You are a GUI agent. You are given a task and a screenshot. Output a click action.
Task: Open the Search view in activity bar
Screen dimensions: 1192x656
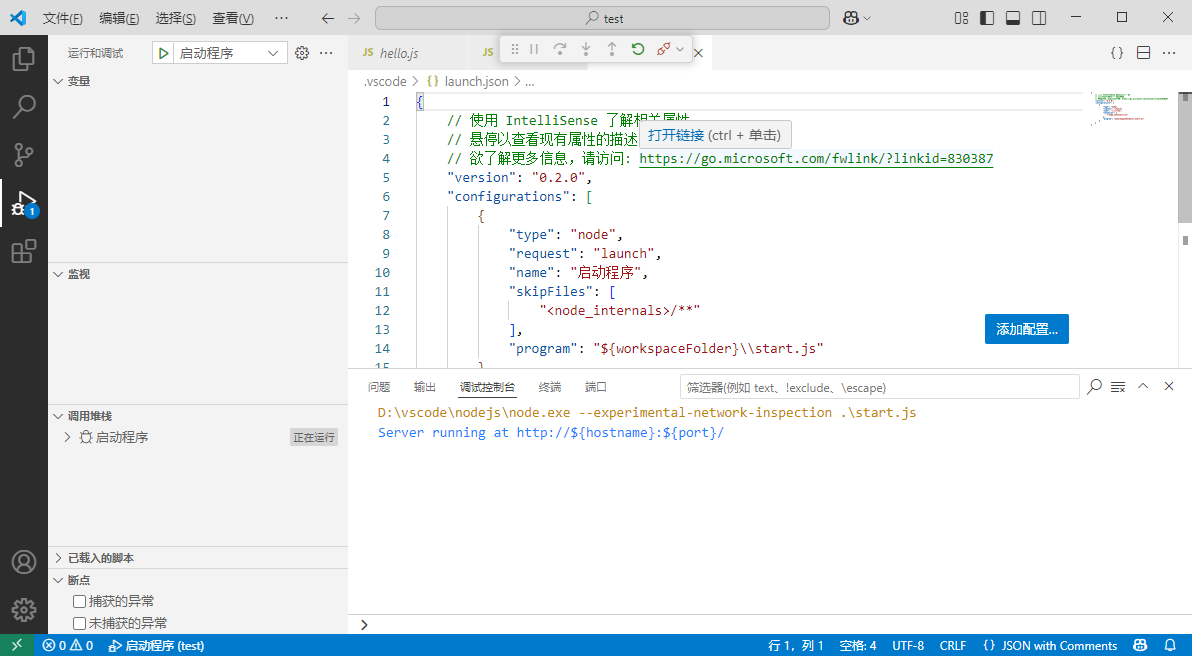coord(24,106)
